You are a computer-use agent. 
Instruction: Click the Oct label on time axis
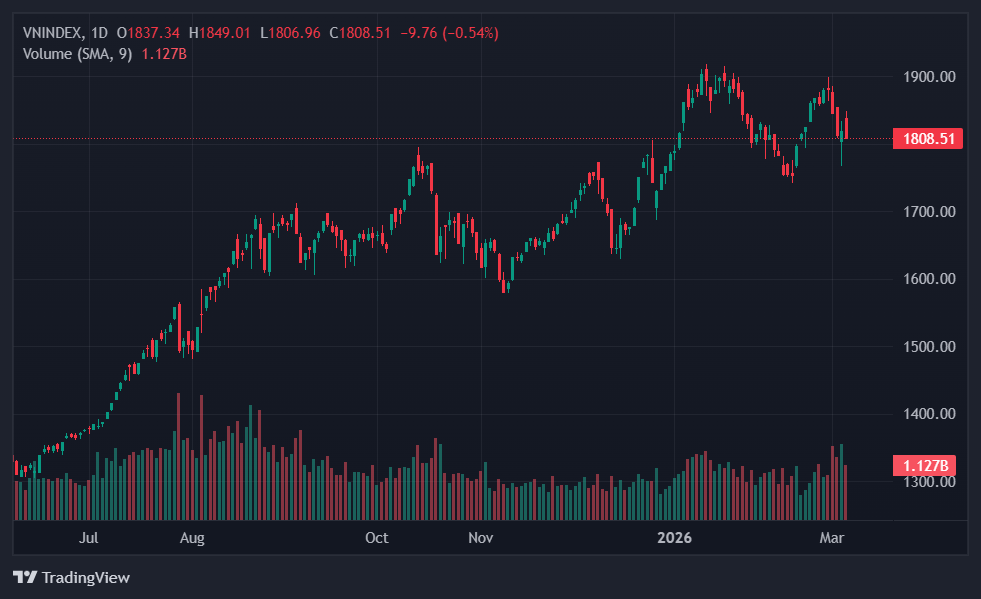(376, 538)
